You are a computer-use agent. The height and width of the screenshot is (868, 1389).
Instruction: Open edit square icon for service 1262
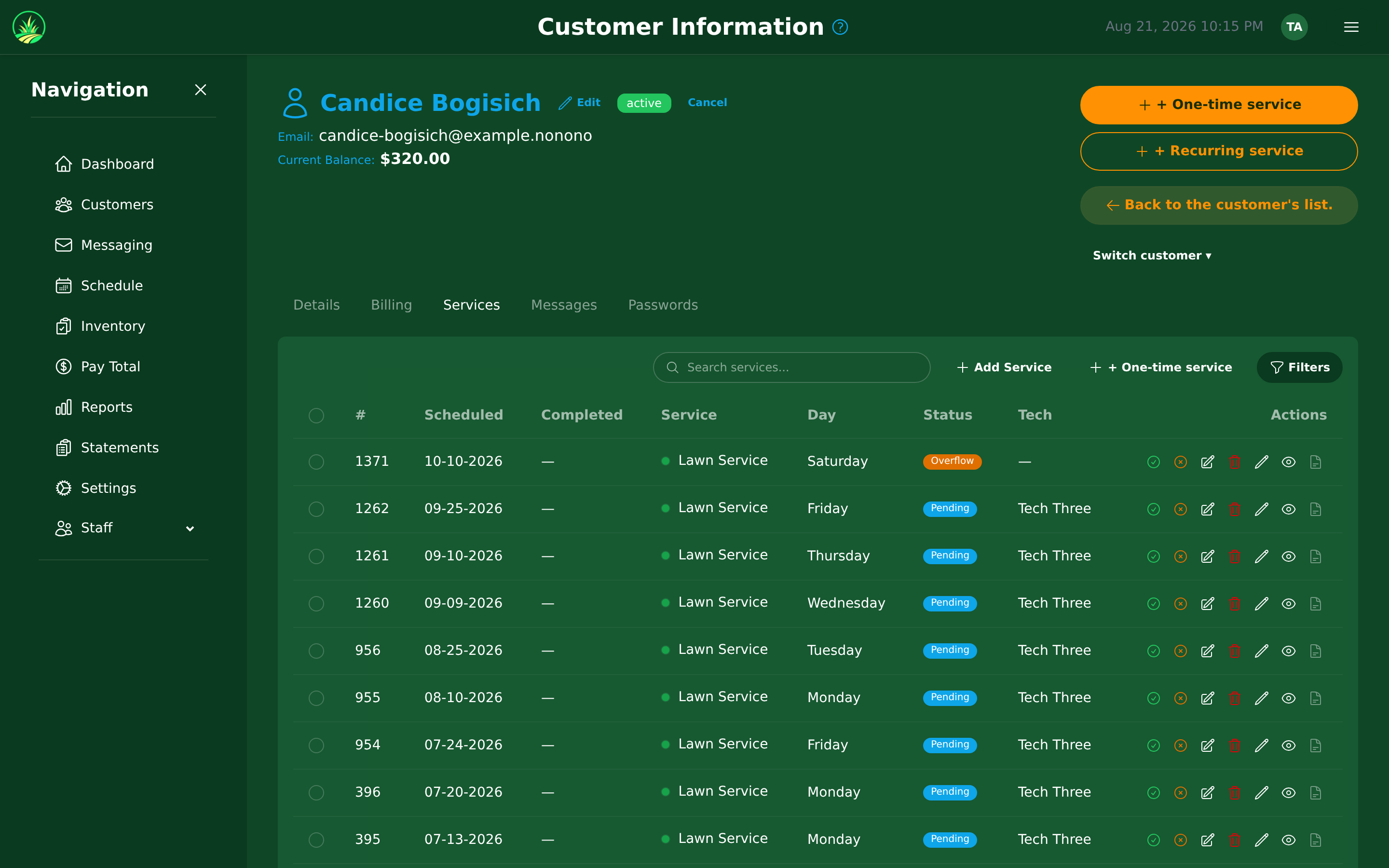pyautogui.click(x=1208, y=509)
